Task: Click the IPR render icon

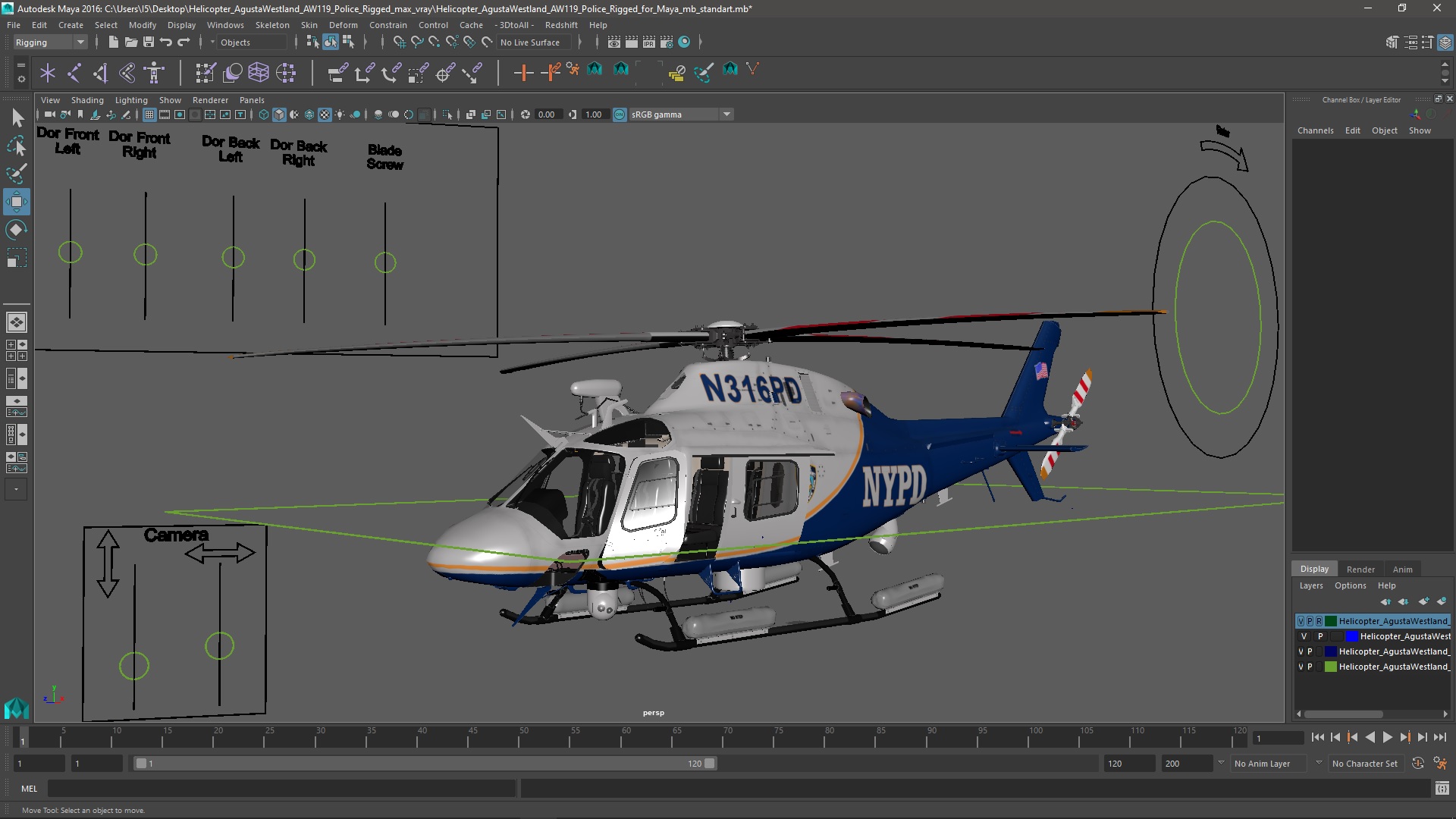Action: tap(649, 42)
